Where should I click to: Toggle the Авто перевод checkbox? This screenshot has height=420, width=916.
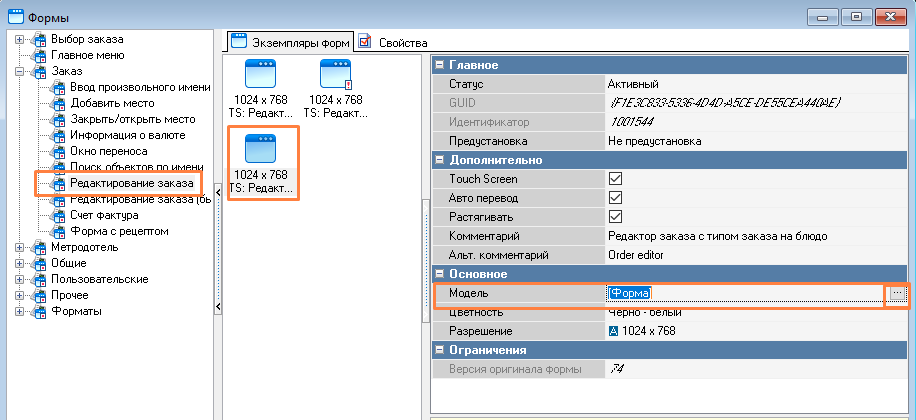click(x=616, y=198)
